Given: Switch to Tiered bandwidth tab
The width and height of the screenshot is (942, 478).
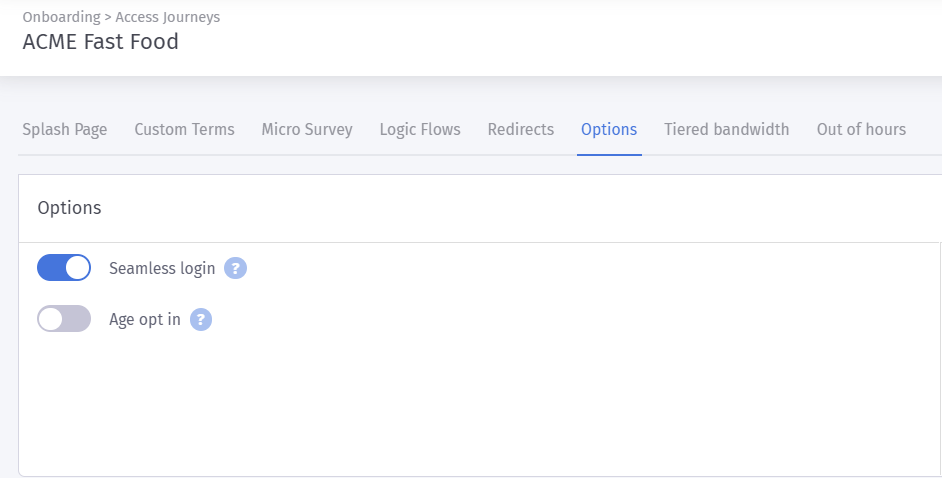Looking at the screenshot, I should (726, 130).
